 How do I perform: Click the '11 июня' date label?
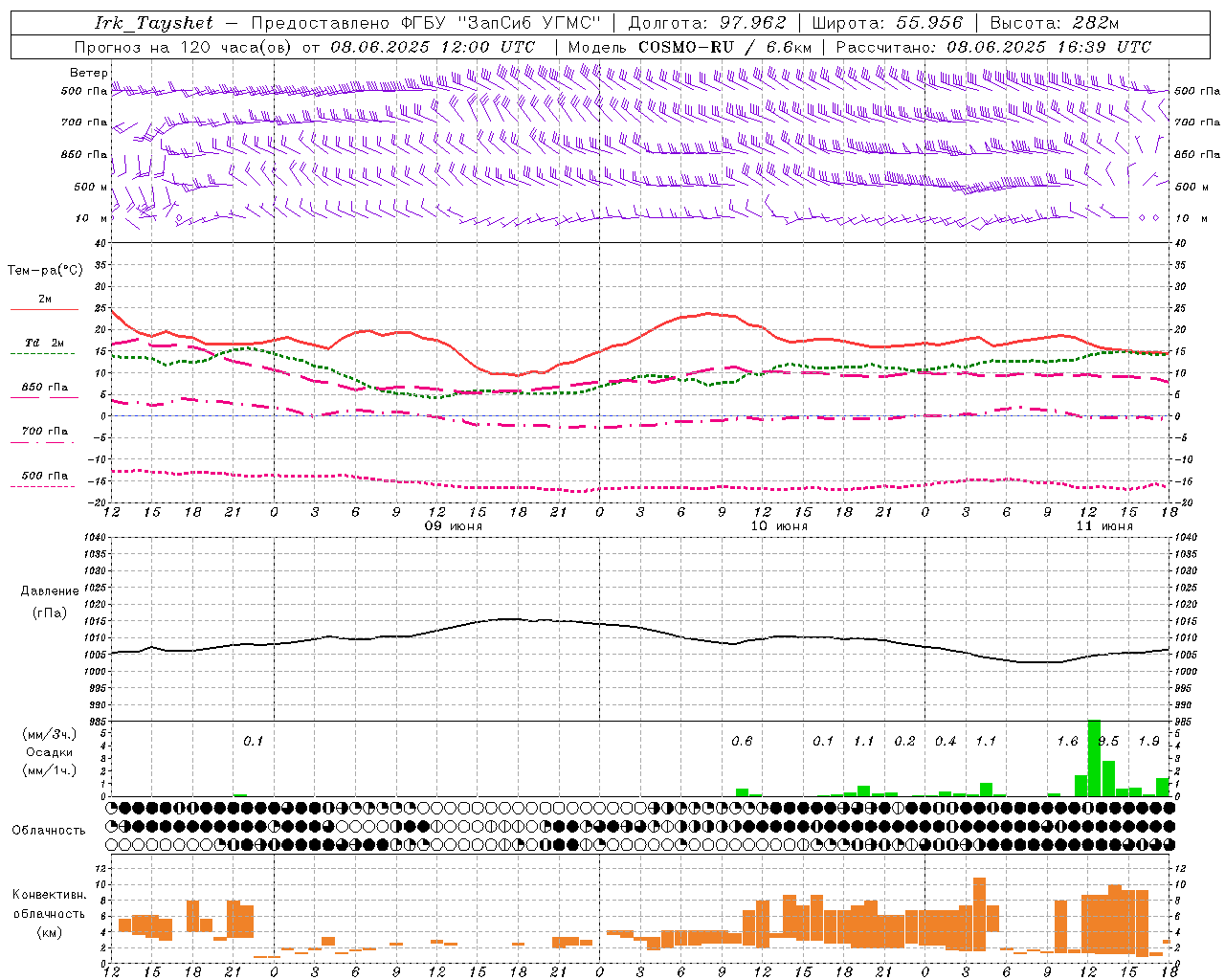click(x=1103, y=526)
